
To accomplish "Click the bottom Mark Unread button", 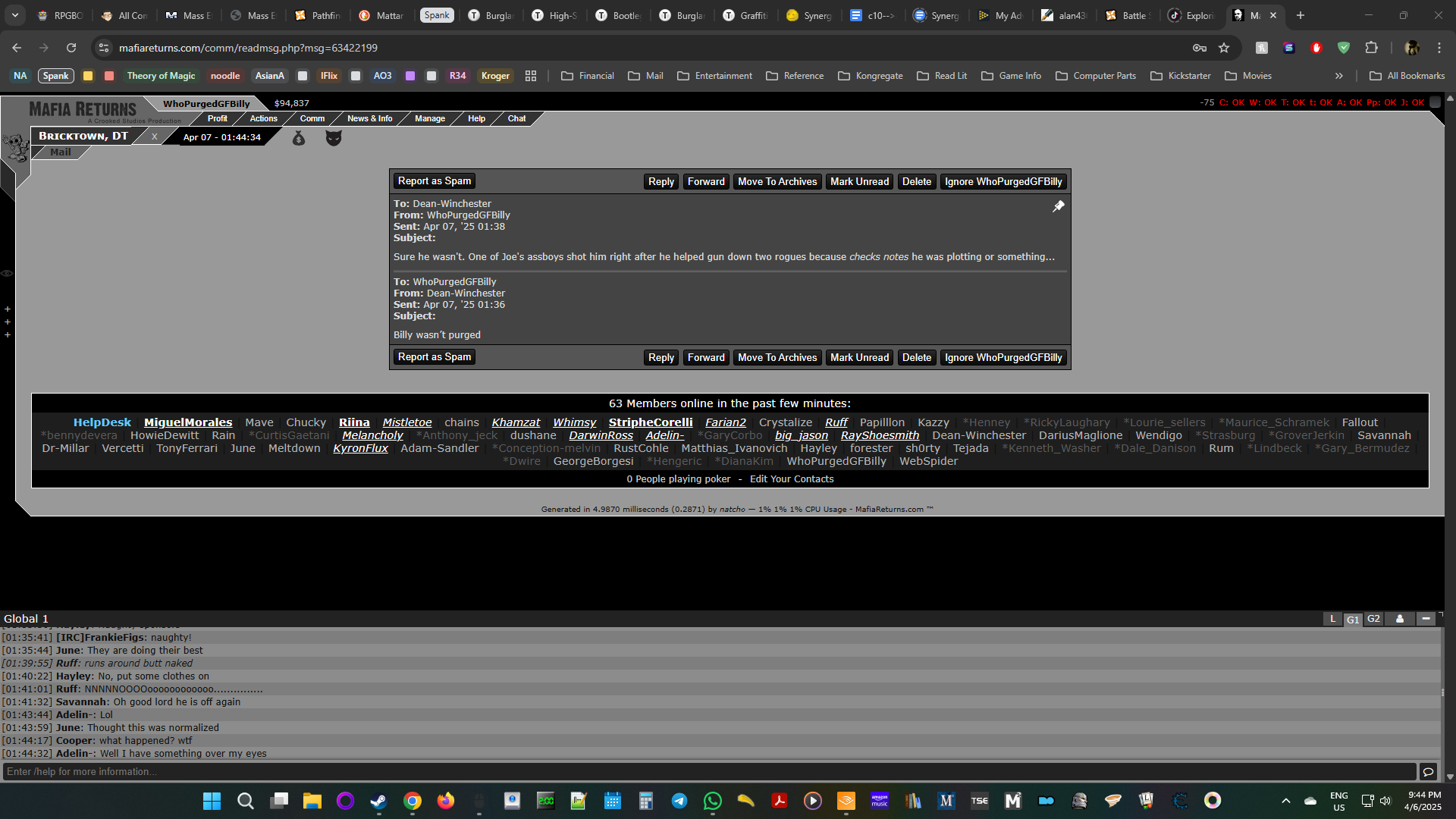I will coord(859,358).
